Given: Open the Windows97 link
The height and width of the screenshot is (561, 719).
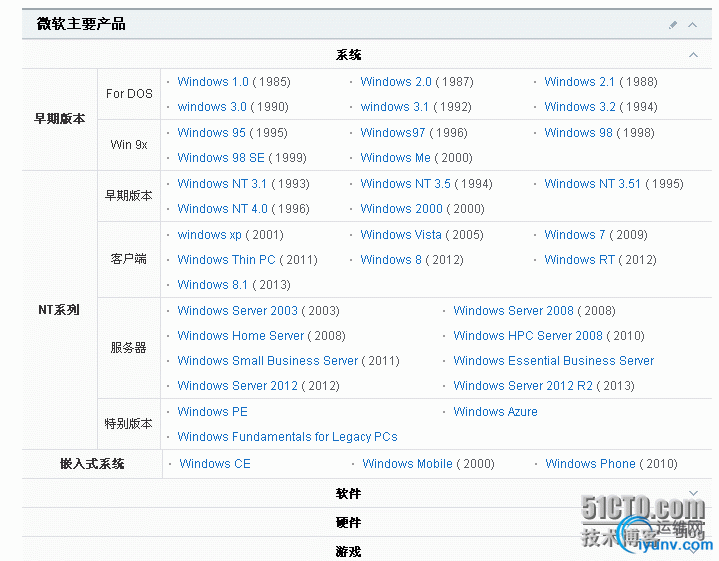Looking at the screenshot, I should point(393,133).
